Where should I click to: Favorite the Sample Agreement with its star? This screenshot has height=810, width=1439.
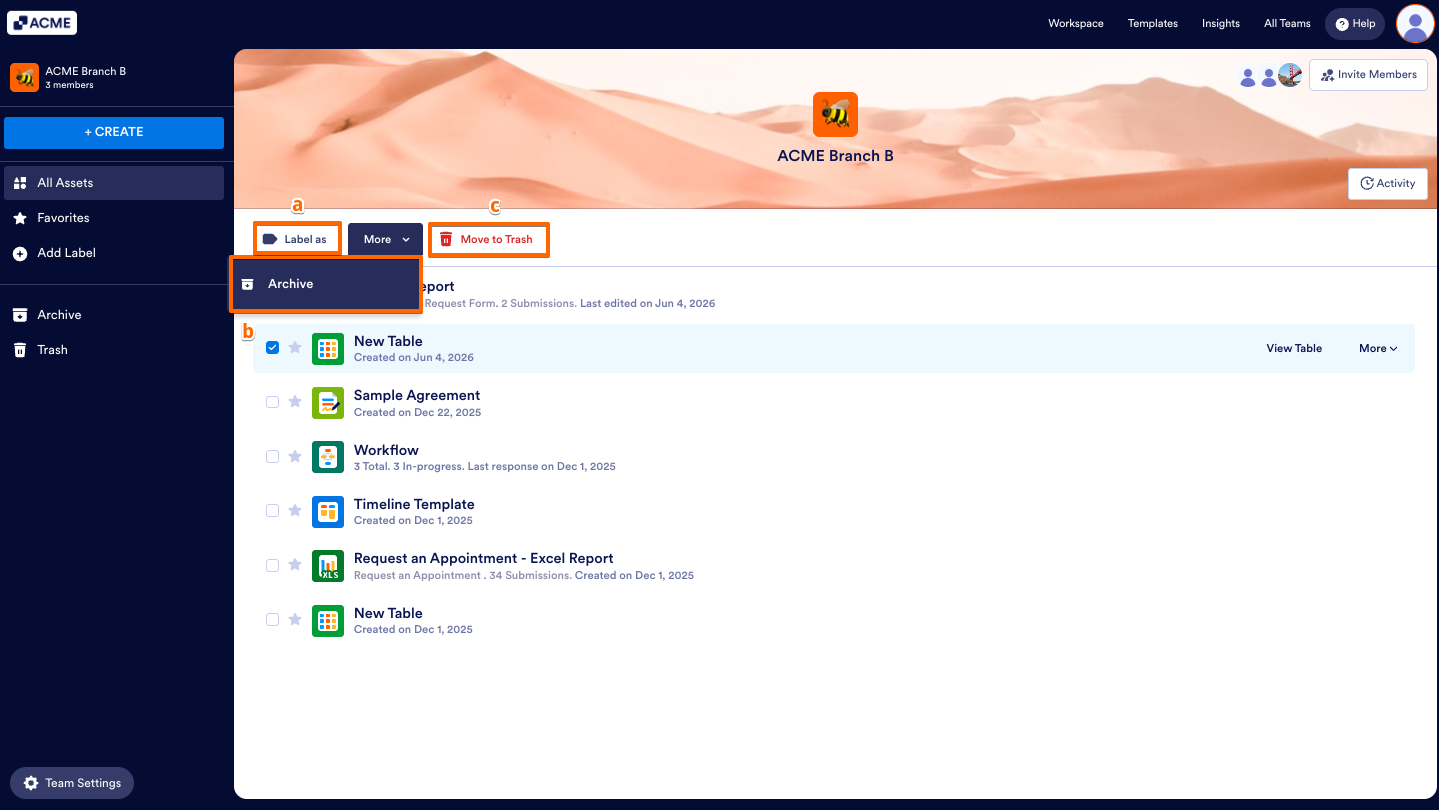coord(295,402)
